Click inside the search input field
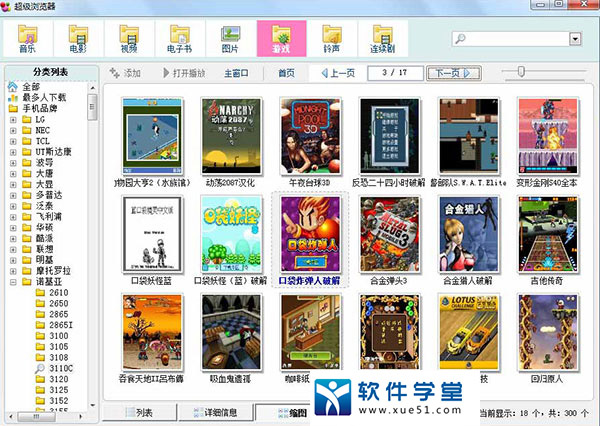This screenshot has height=426, width=600. click(x=518, y=39)
